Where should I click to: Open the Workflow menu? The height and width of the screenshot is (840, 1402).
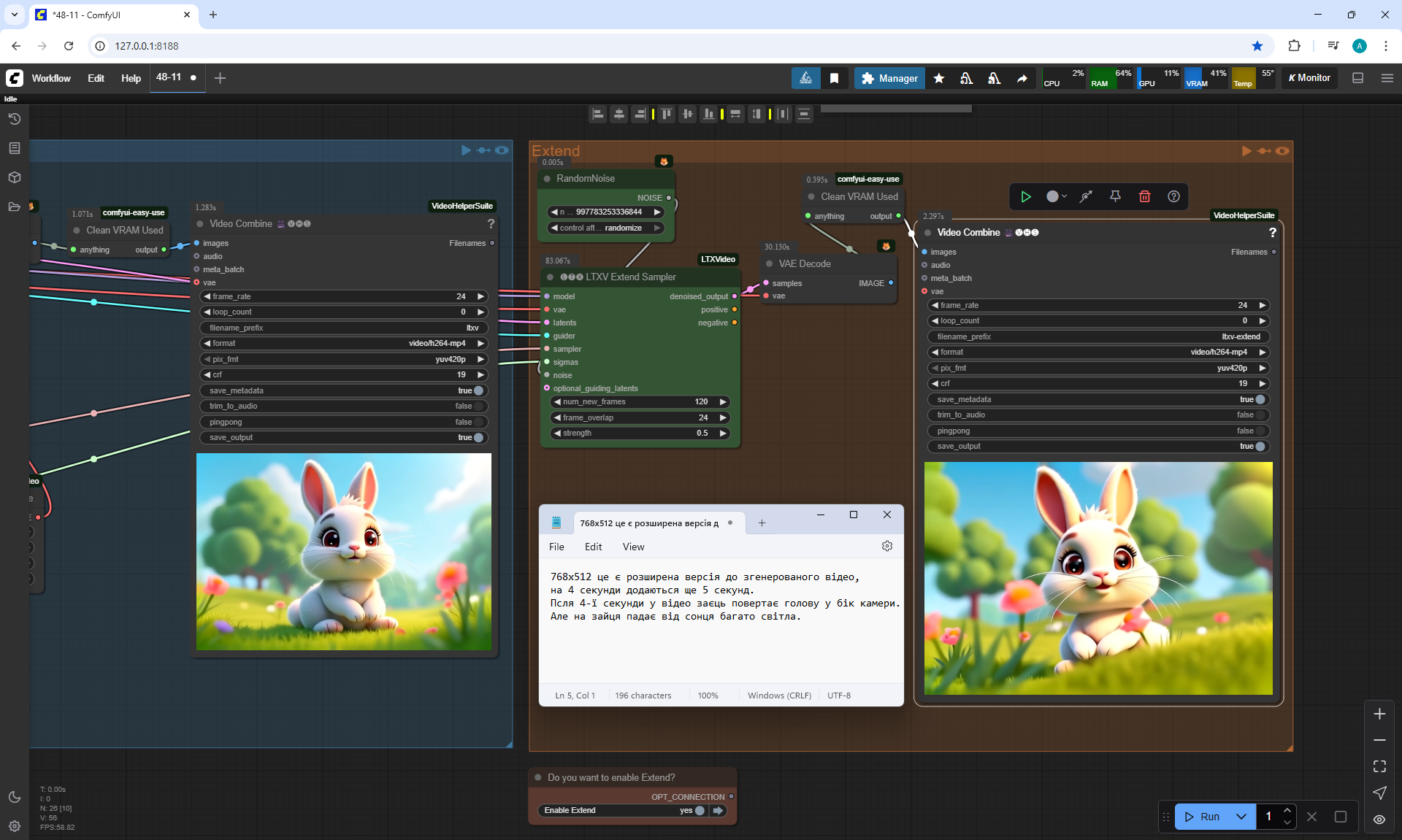point(51,78)
